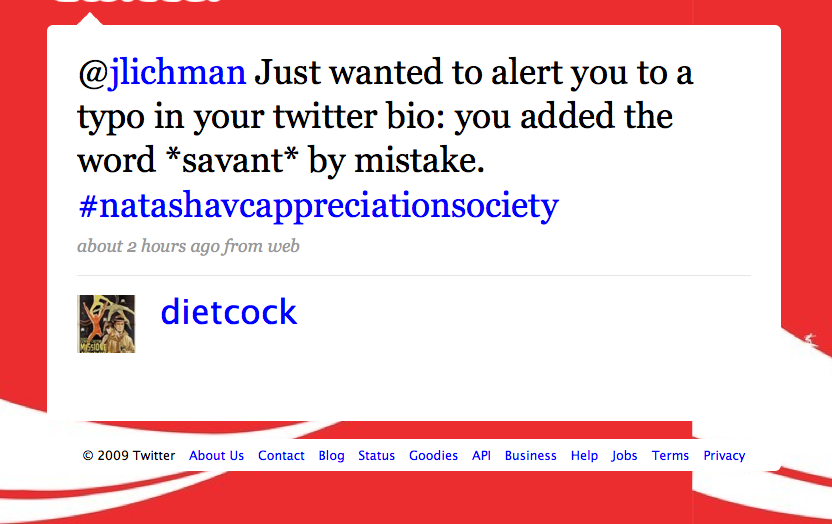832x524 pixels.
Task: Open the Help footer link
Action: pyautogui.click(x=584, y=456)
